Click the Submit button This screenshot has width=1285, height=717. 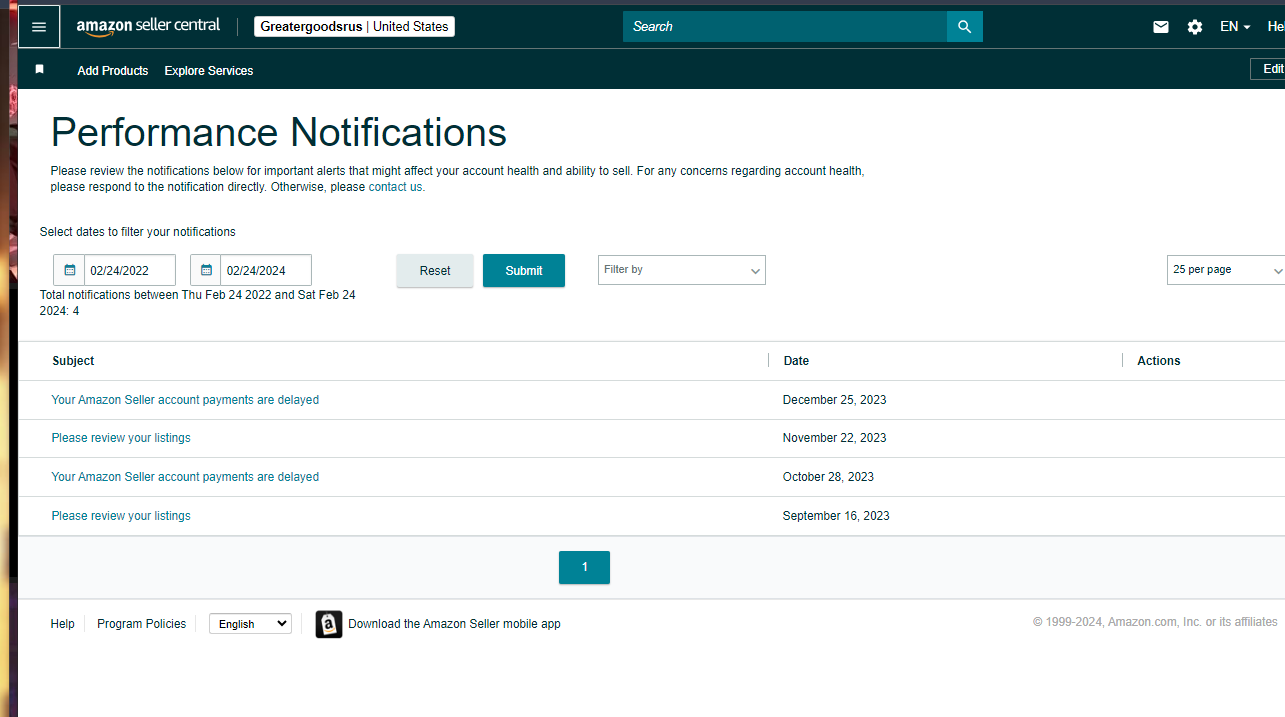click(x=524, y=270)
